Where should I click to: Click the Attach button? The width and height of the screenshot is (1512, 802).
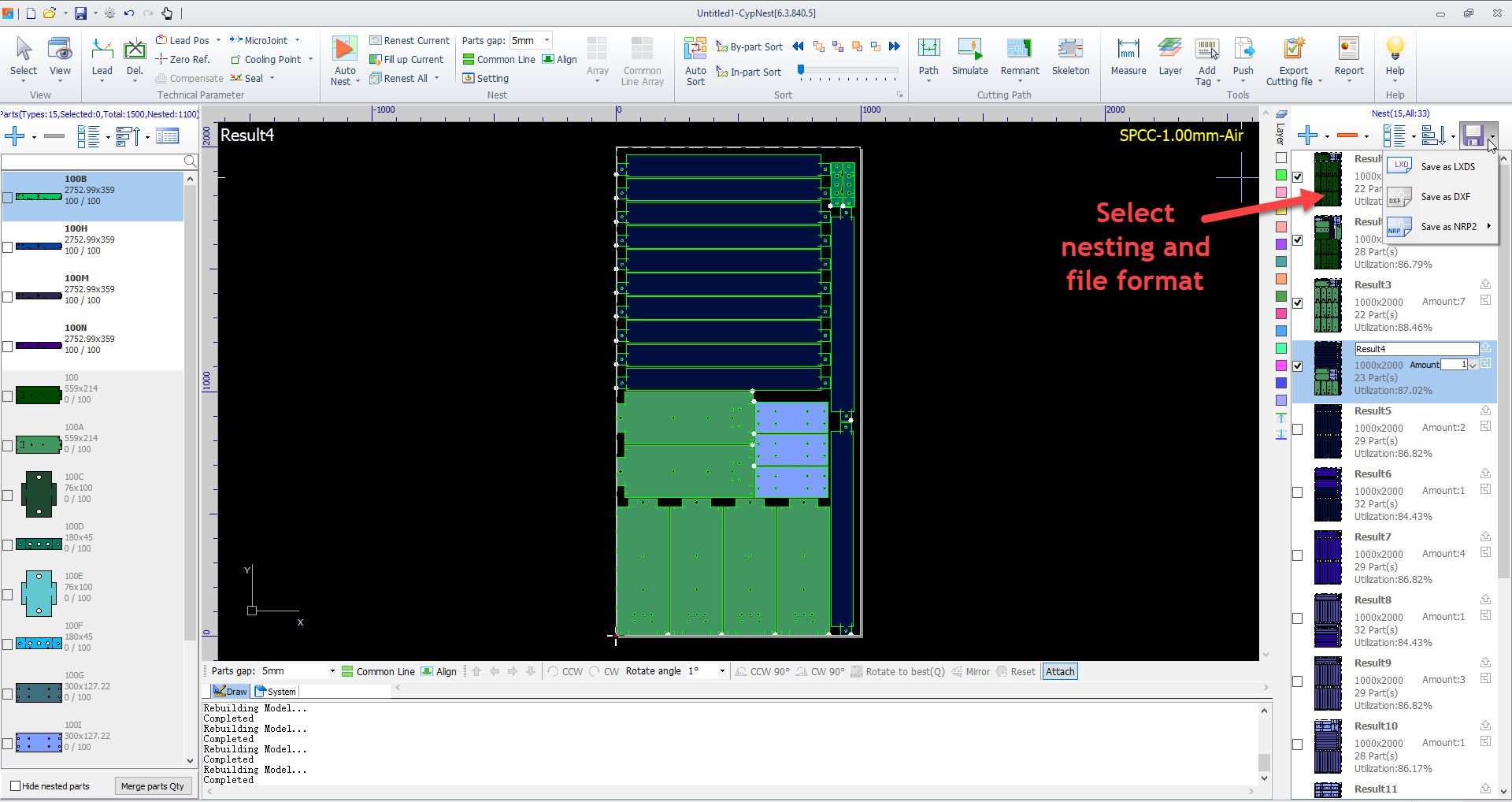coord(1060,671)
